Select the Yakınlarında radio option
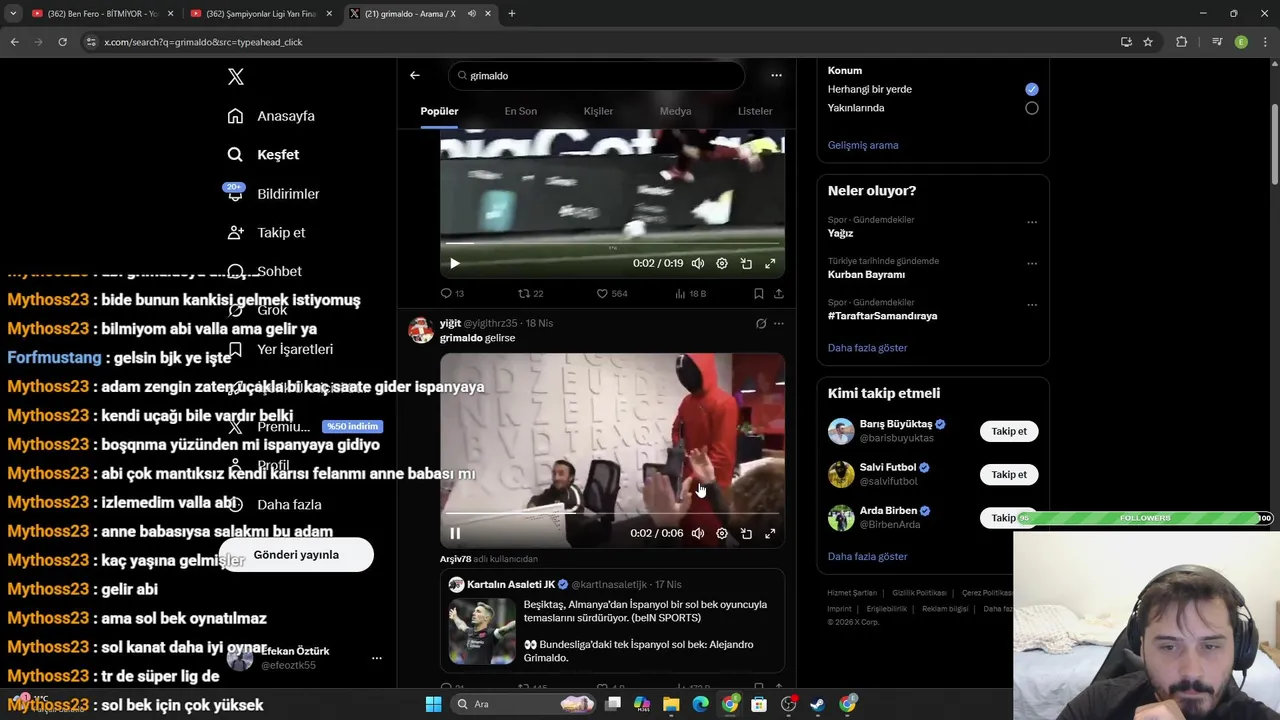Image resolution: width=1280 pixels, height=720 pixels. pyautogui.click(x=1032, y=108)
